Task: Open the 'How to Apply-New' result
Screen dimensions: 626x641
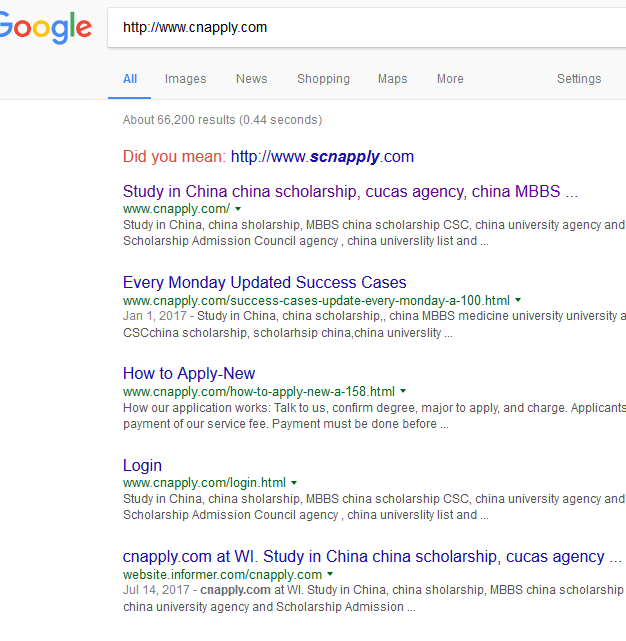Action: coord(189,374)
